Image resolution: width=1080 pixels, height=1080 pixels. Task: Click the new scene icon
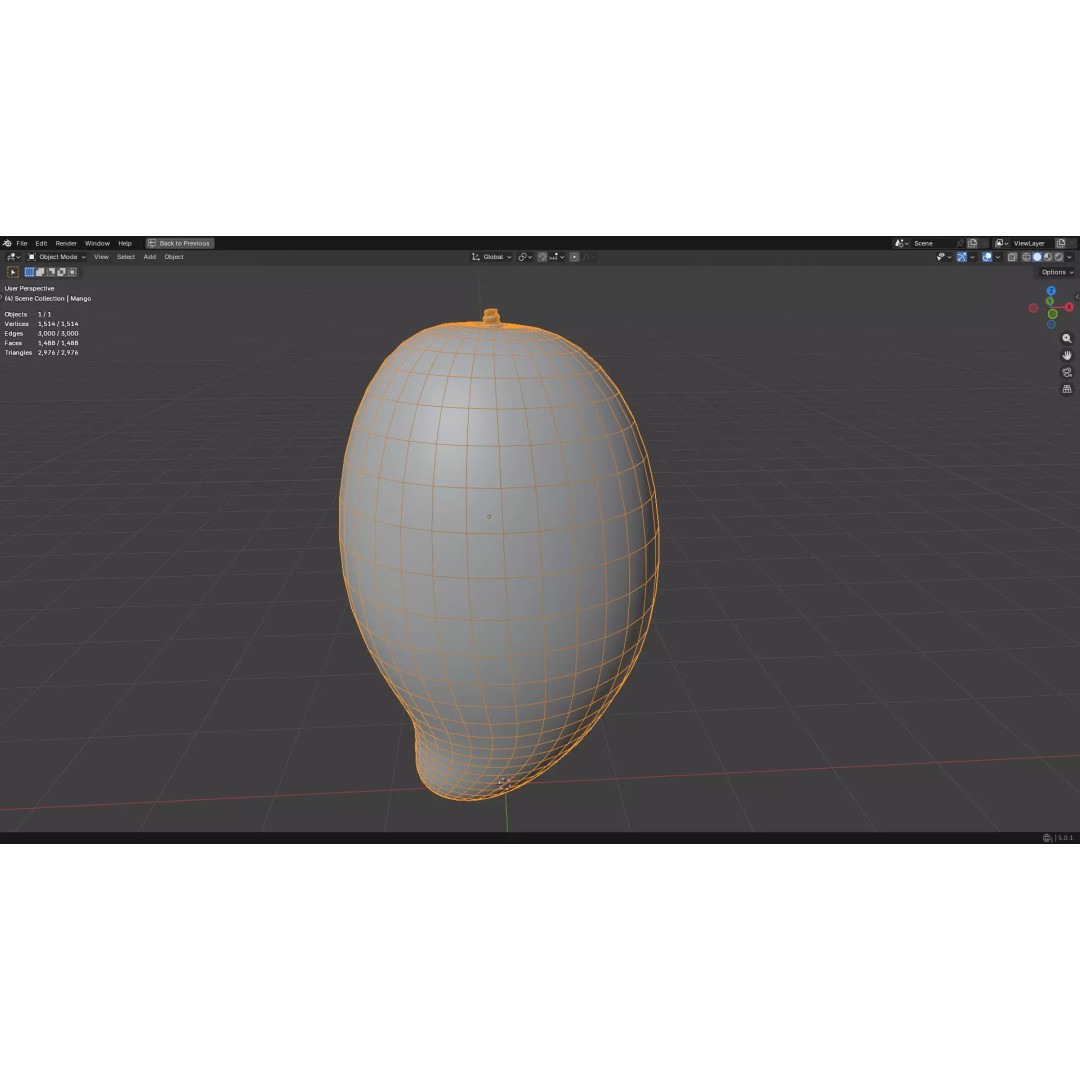(973, 243)
